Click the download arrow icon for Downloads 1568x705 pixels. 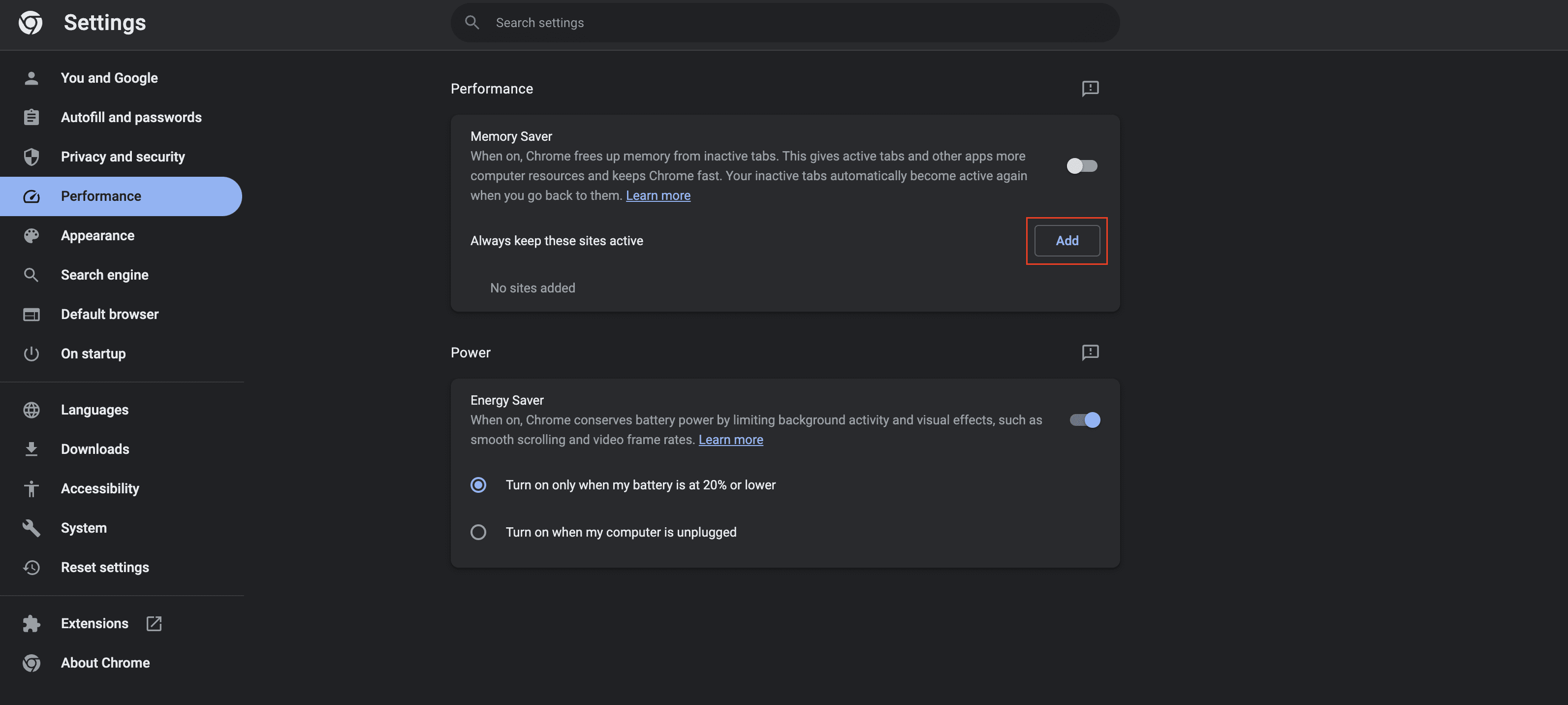click(x=31, y=449)
